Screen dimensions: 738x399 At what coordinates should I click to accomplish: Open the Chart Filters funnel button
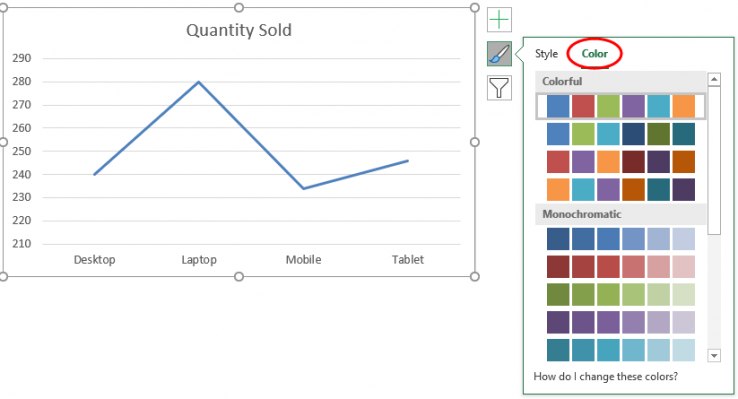499,88
